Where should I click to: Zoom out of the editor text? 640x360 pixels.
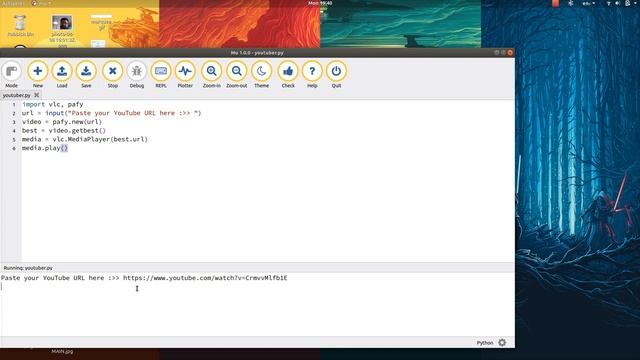click(237, 74)
